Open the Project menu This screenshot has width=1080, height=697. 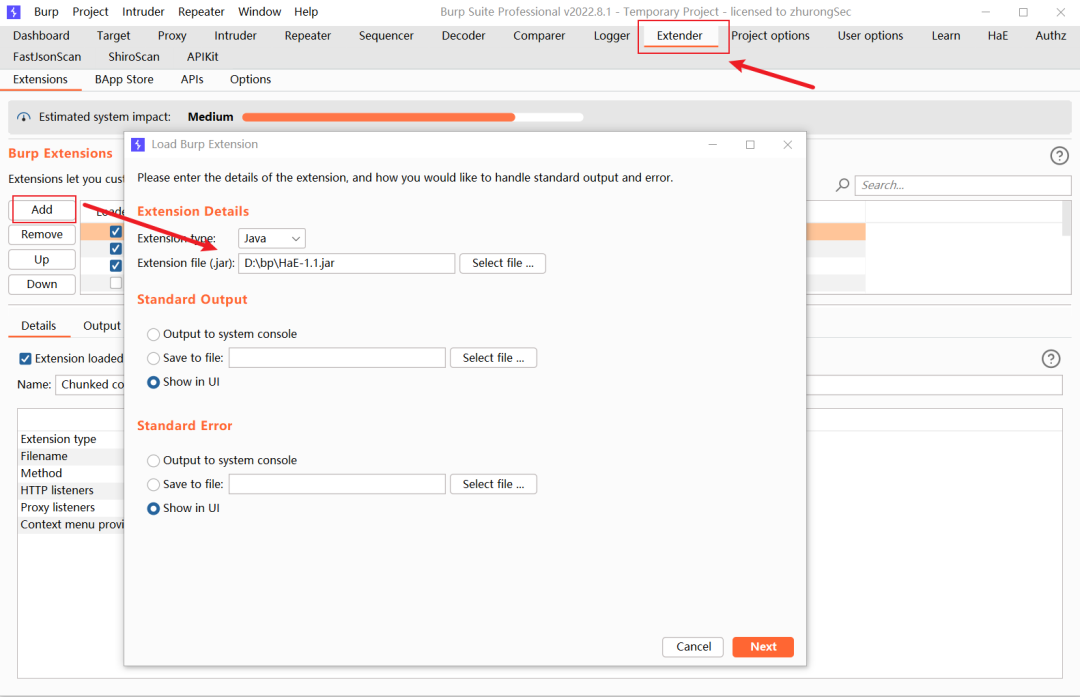(x=90, y=12)
